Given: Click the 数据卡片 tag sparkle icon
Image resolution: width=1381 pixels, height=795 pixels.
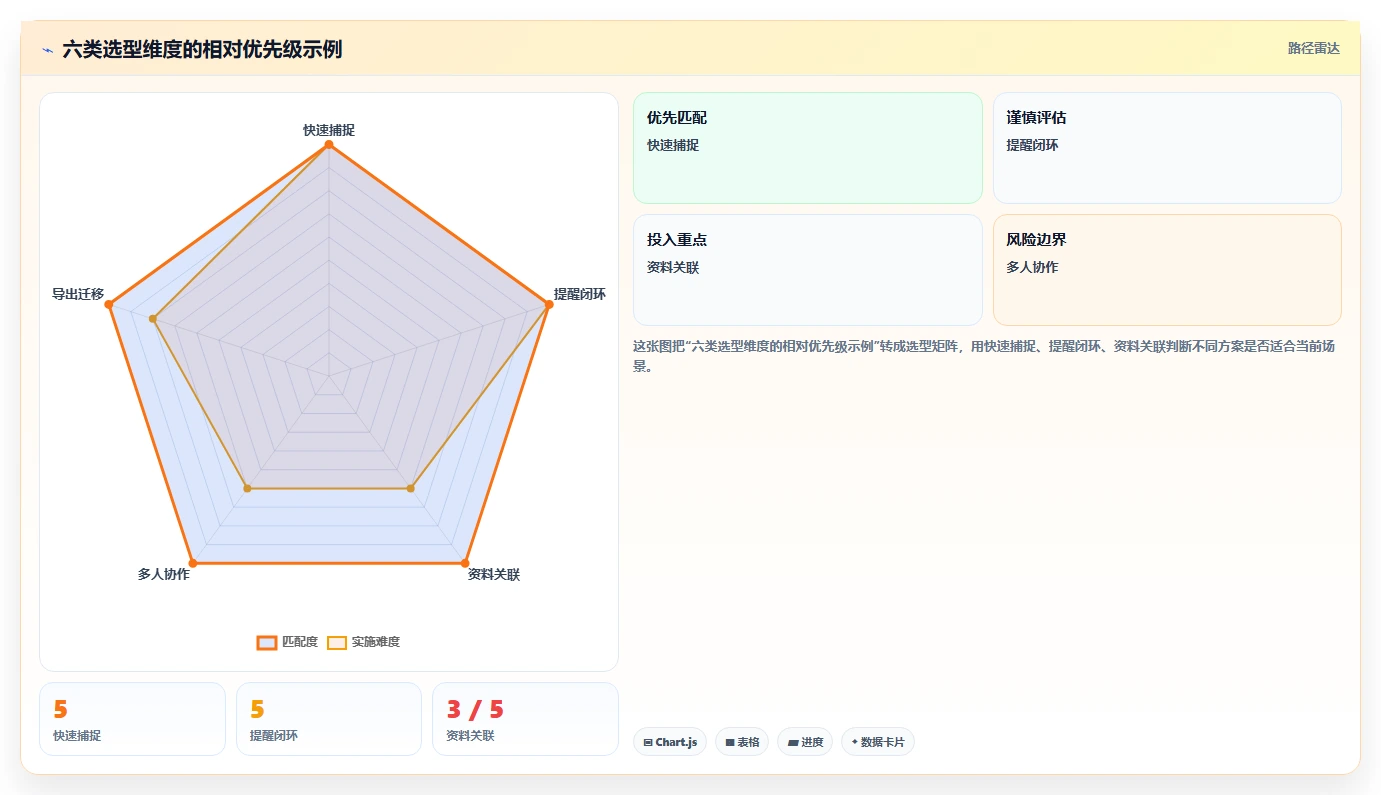Looking at the screenshot, I should (x=854, y=742).
